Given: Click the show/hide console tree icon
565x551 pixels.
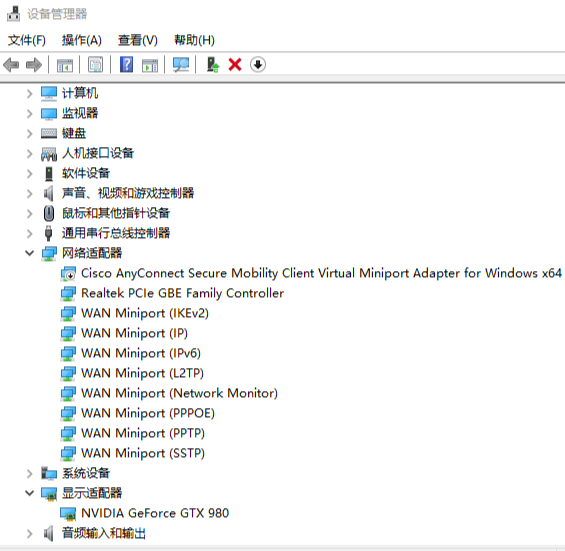Looking at the screenshot, I should pyautogui.click(x=65, y=65).
